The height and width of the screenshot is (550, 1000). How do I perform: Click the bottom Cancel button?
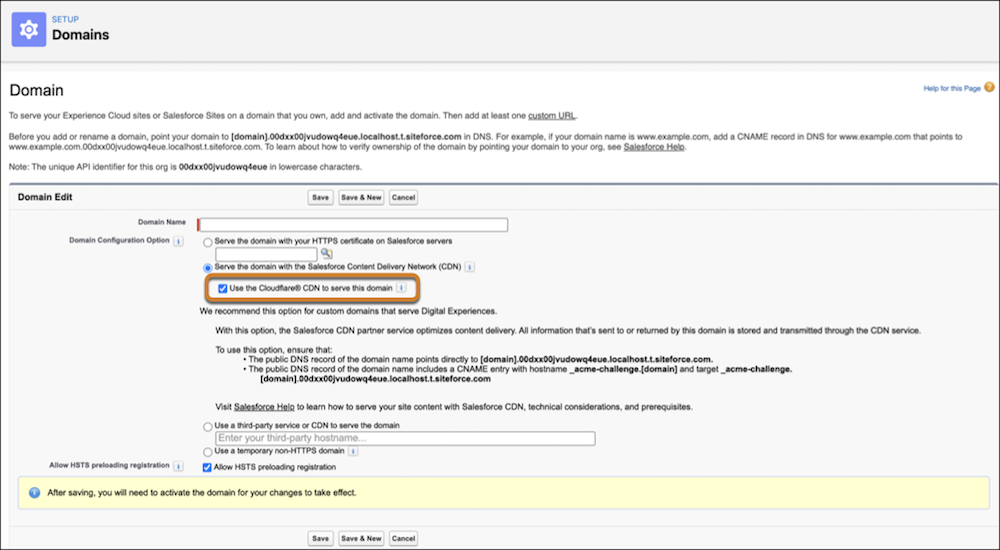coord(403,539)
